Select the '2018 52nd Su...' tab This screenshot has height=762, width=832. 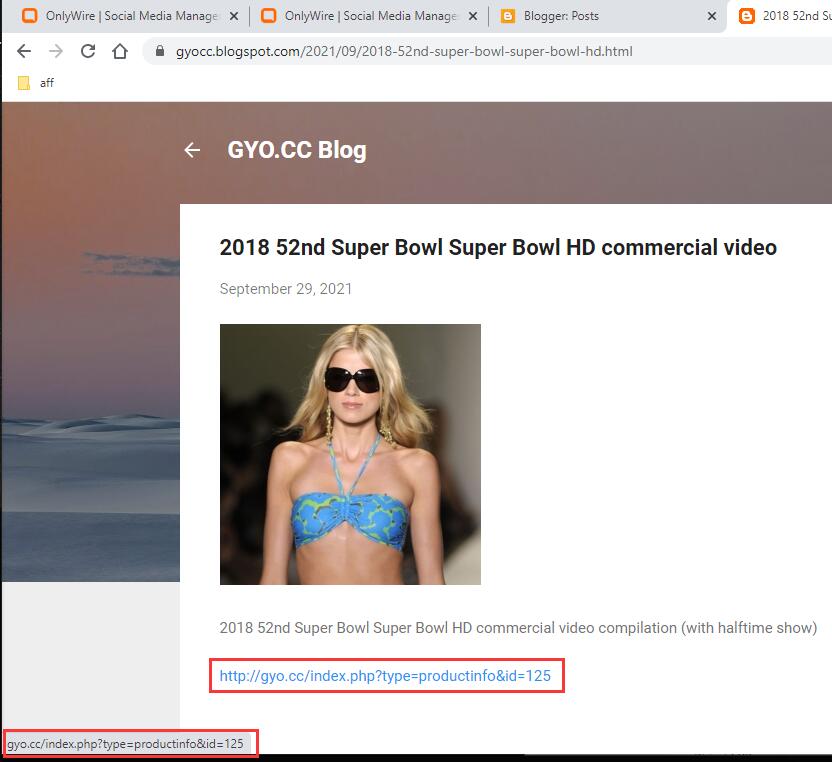(790, 16)
